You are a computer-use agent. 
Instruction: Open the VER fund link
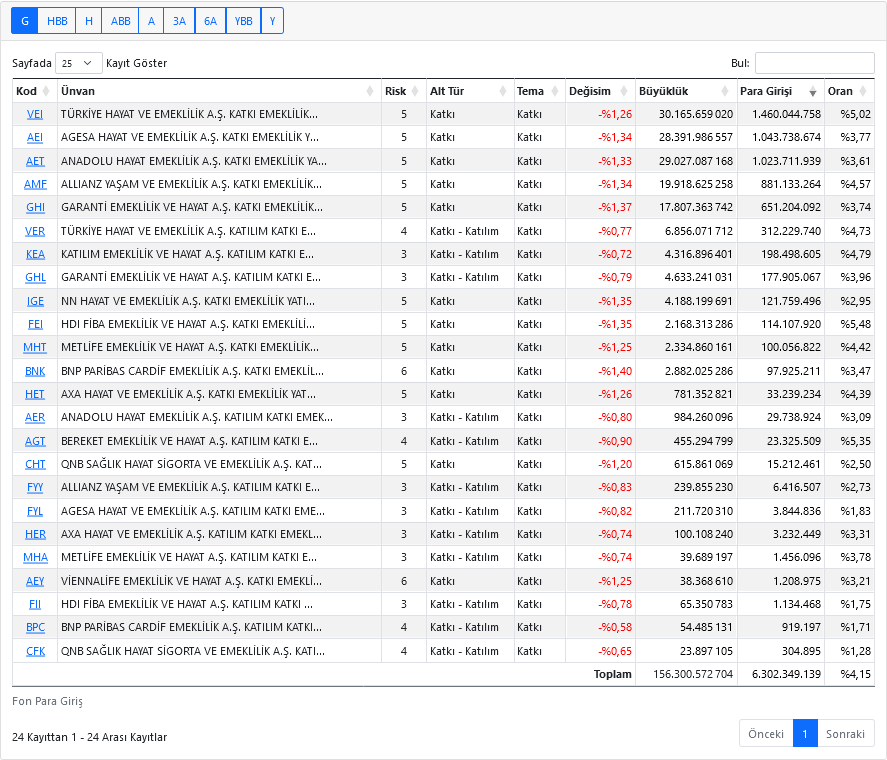(x=35, y=231)
